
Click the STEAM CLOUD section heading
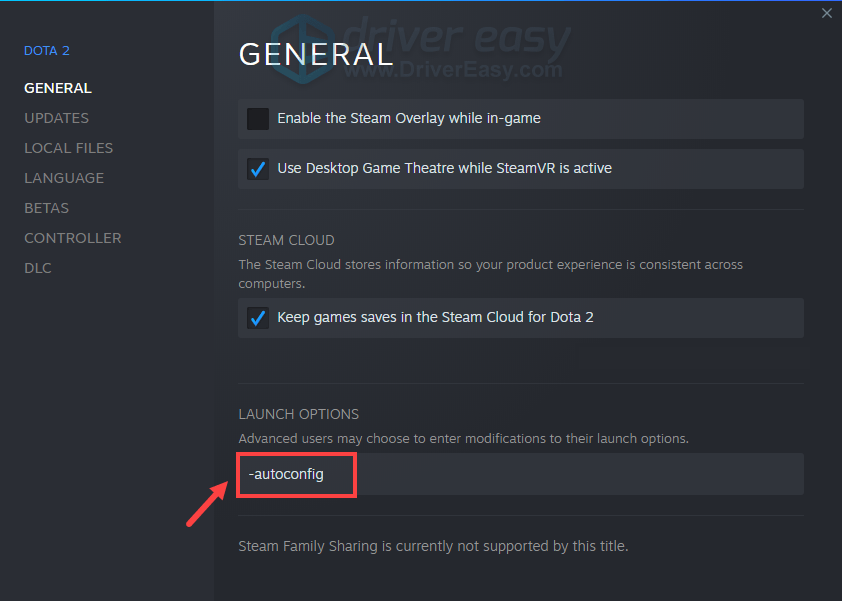click(x=286, y=240)
